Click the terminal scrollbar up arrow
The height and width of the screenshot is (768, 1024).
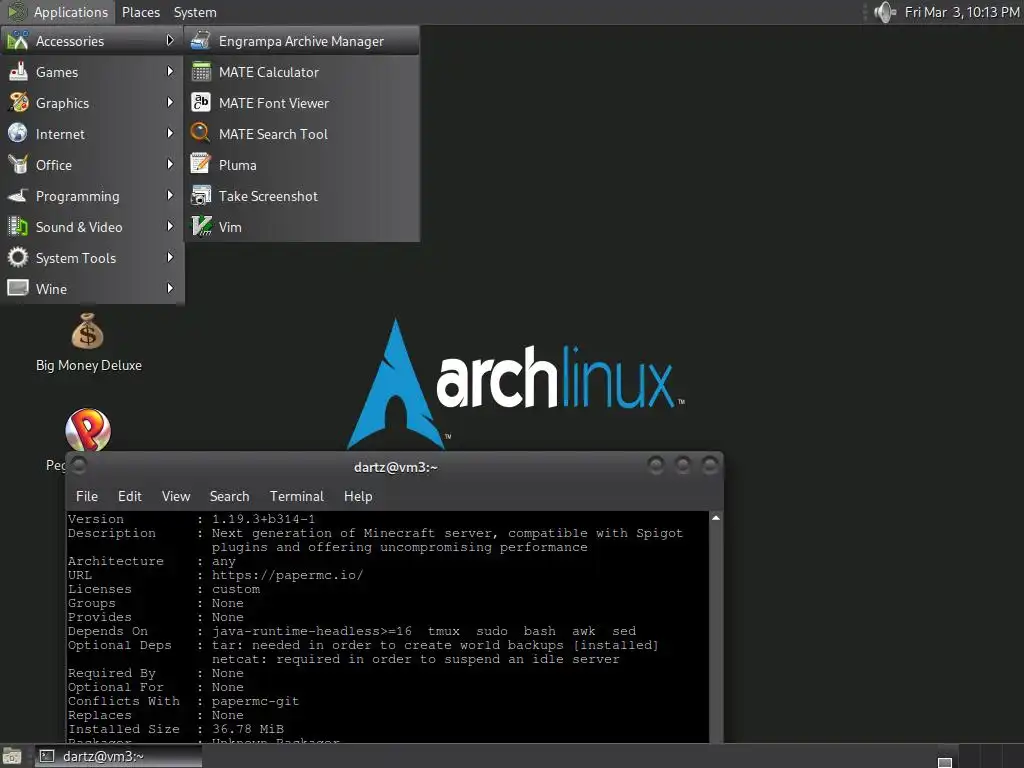(x=716, y=518)
